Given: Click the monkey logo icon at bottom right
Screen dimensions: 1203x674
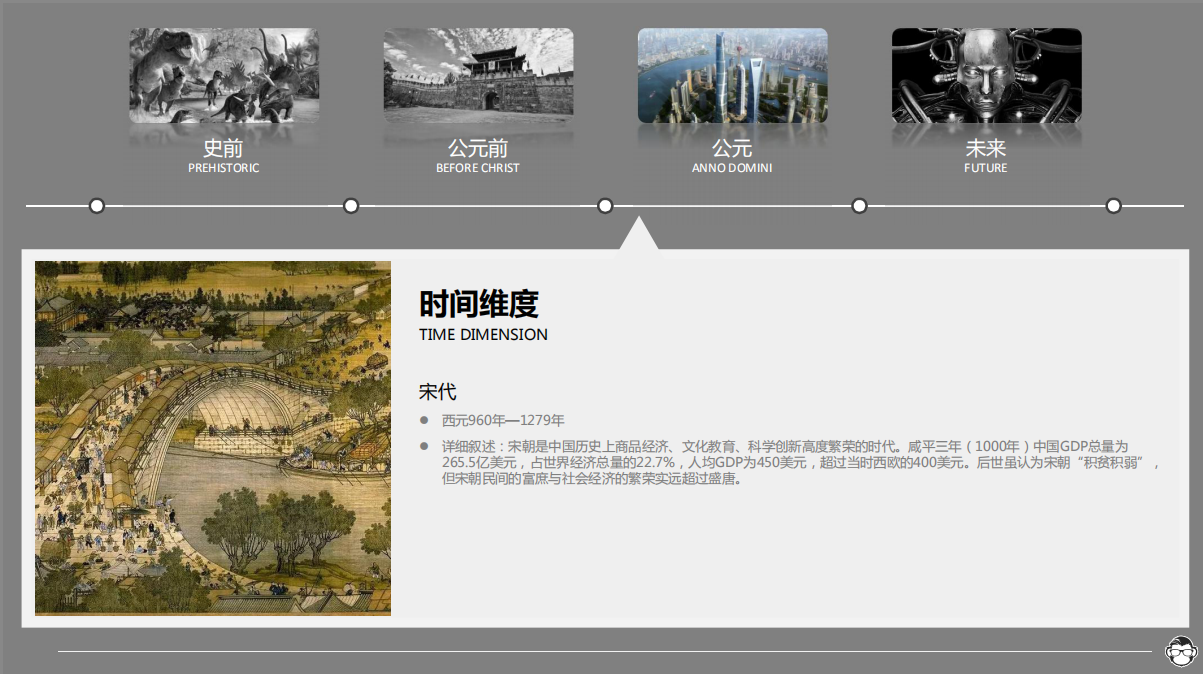Looking at the screenshot, I should 1183,651.
